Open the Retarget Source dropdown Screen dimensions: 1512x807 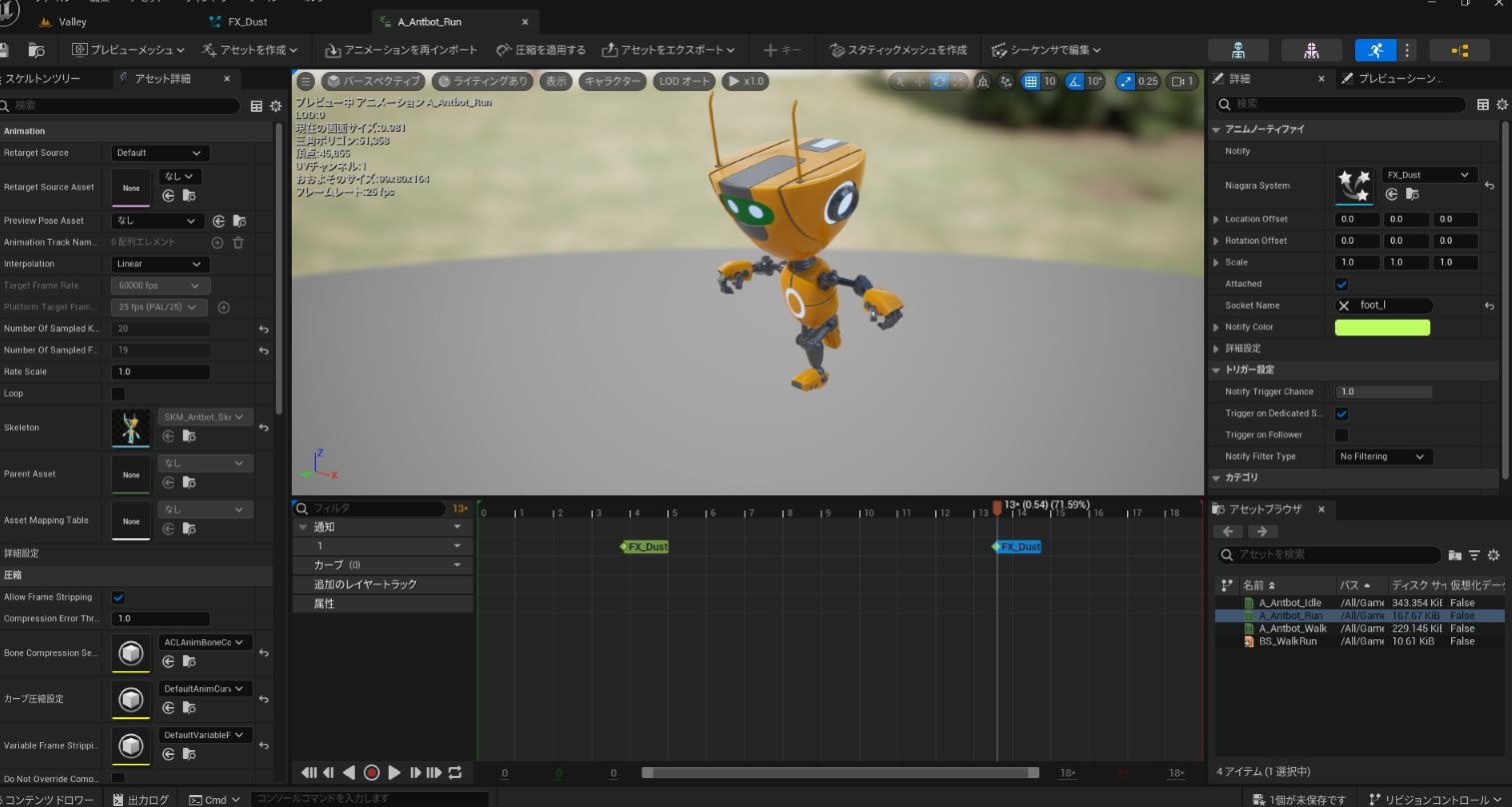(x=160, y=153)
